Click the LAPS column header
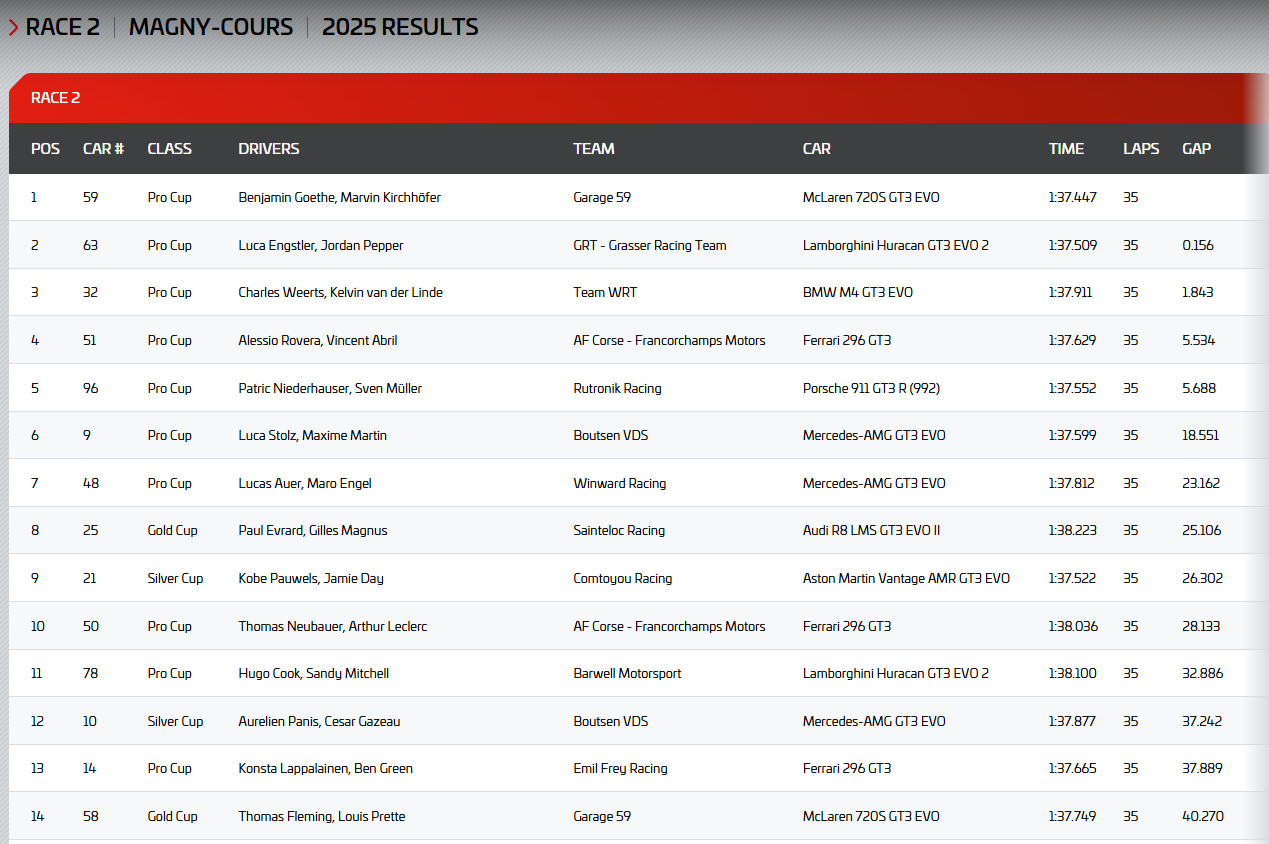This screenshot has width=1269, height=844. coord(1141,149)
